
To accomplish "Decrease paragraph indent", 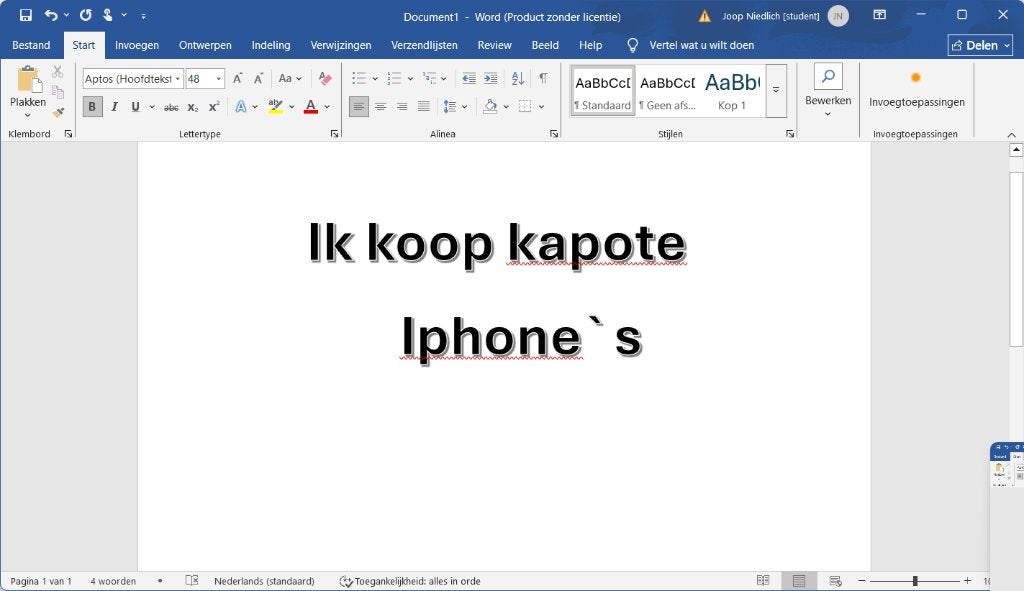I will point(469,79).
